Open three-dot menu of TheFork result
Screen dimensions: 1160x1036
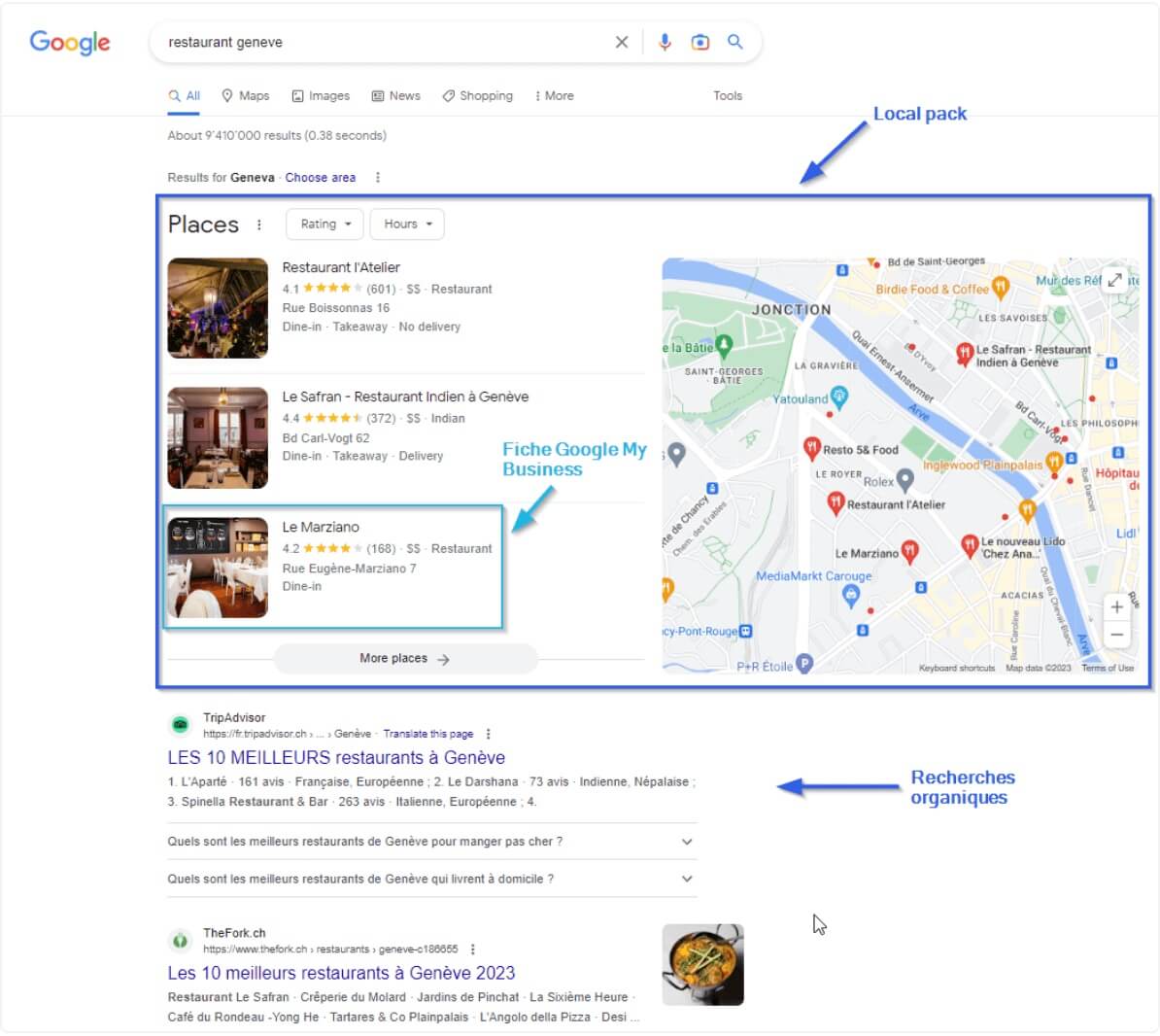[472, 950]
